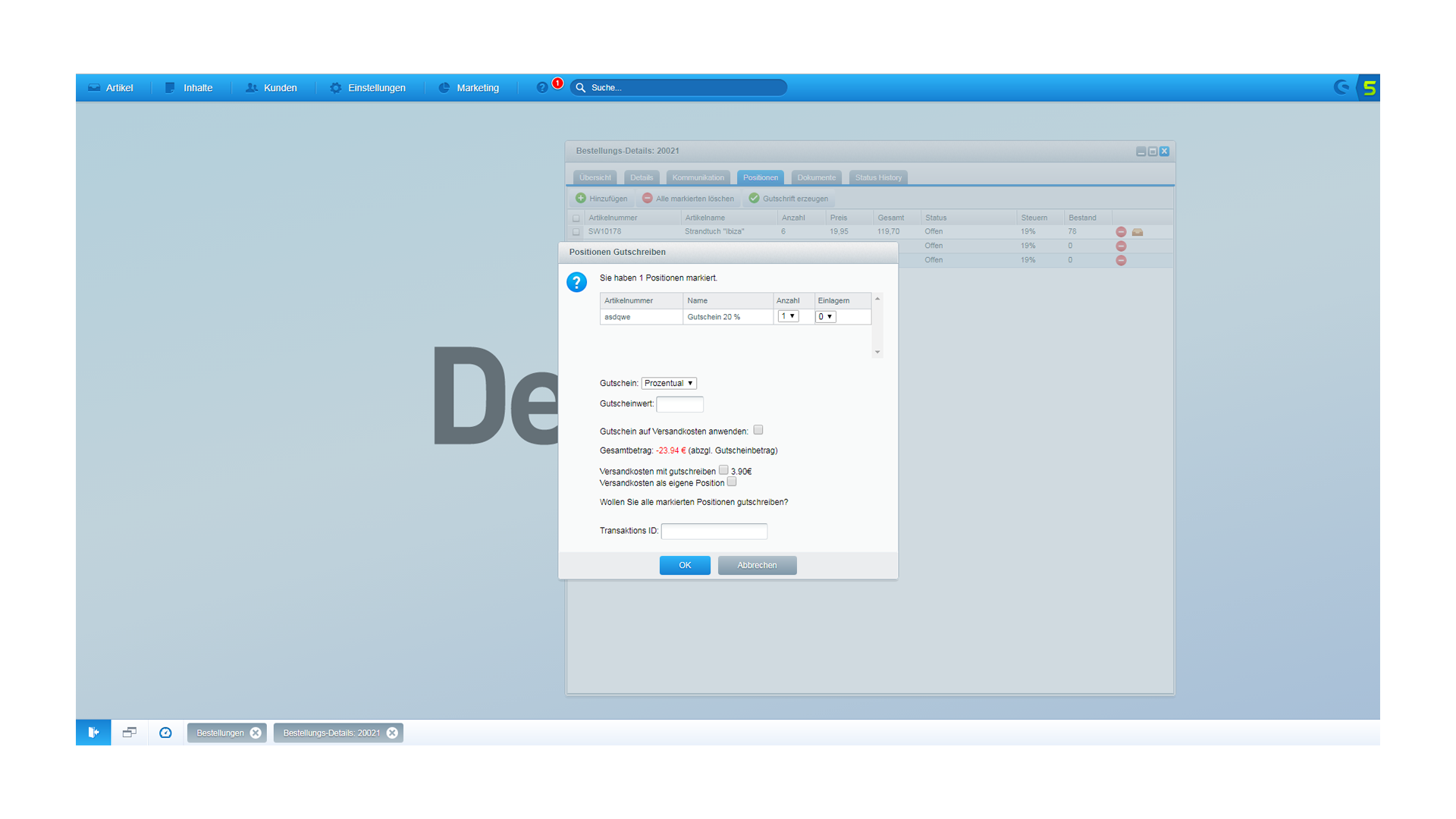The height and width of the screenshot is (819, 1456).
Task: Open the Artikel menu
Action: coord(111,88)
